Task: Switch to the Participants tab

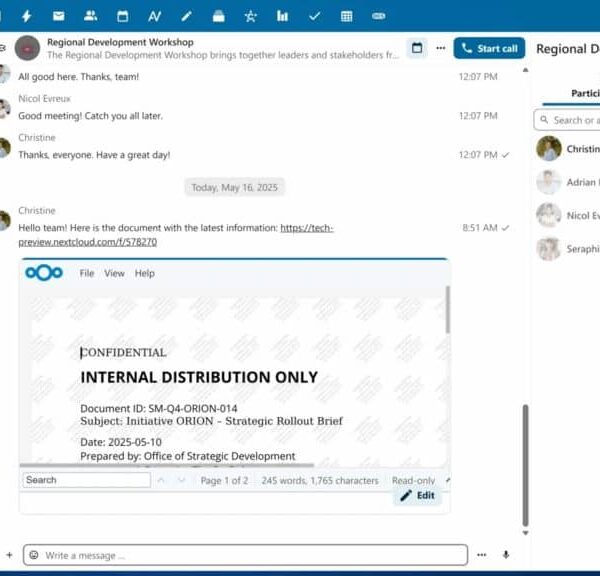Action: [x=585, y=93]
